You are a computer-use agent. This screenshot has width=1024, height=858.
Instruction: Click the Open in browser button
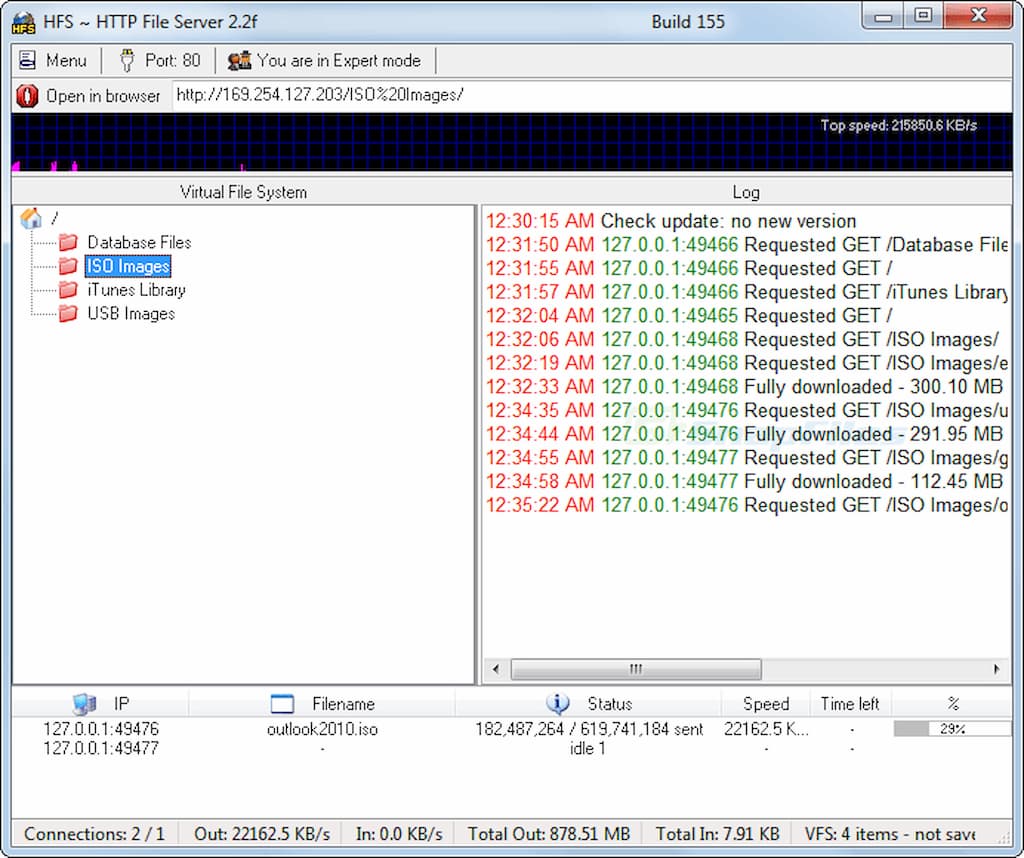coord(89,96)
